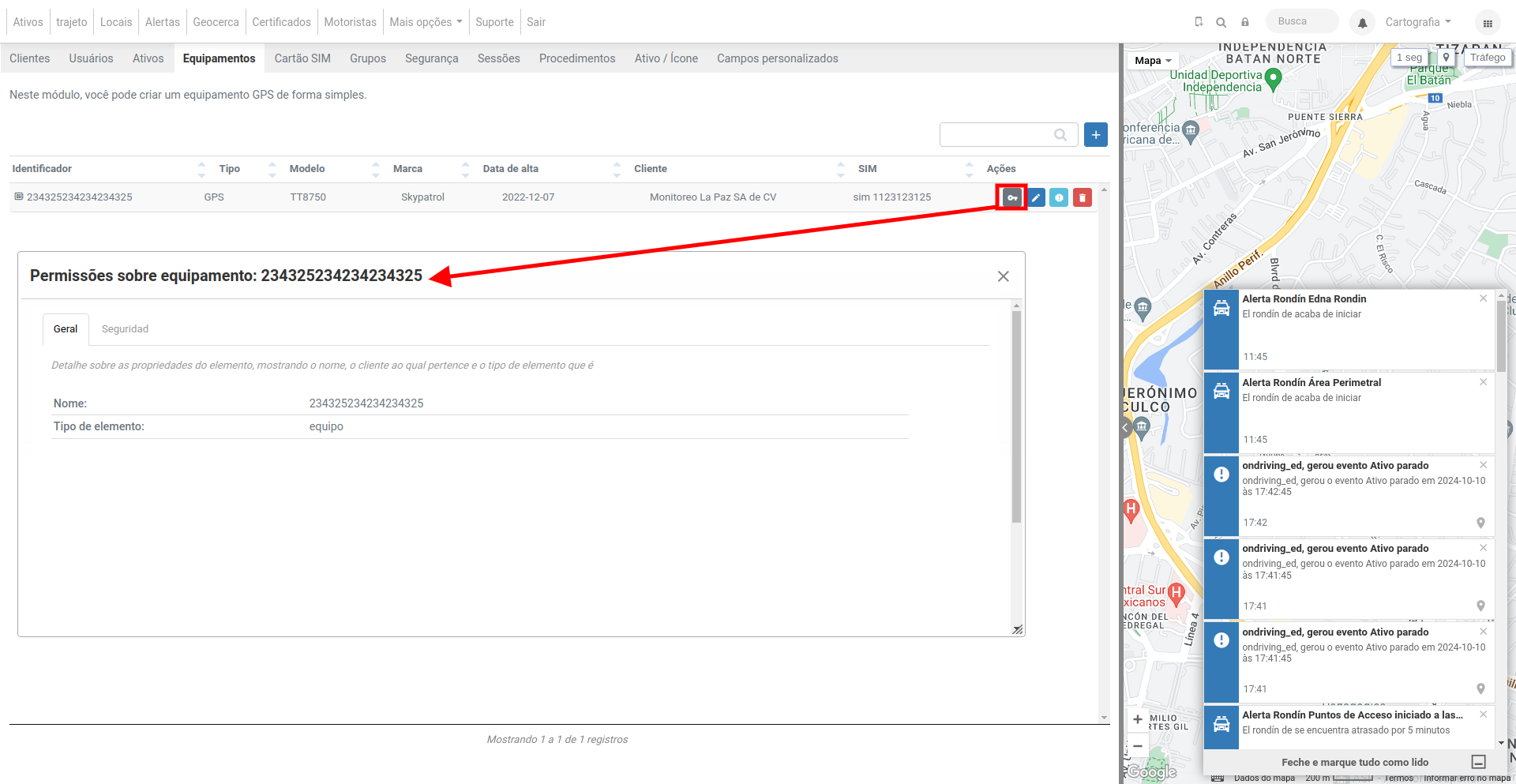Show equipment info via light-blue exclamation icon

pos(1059,197)
